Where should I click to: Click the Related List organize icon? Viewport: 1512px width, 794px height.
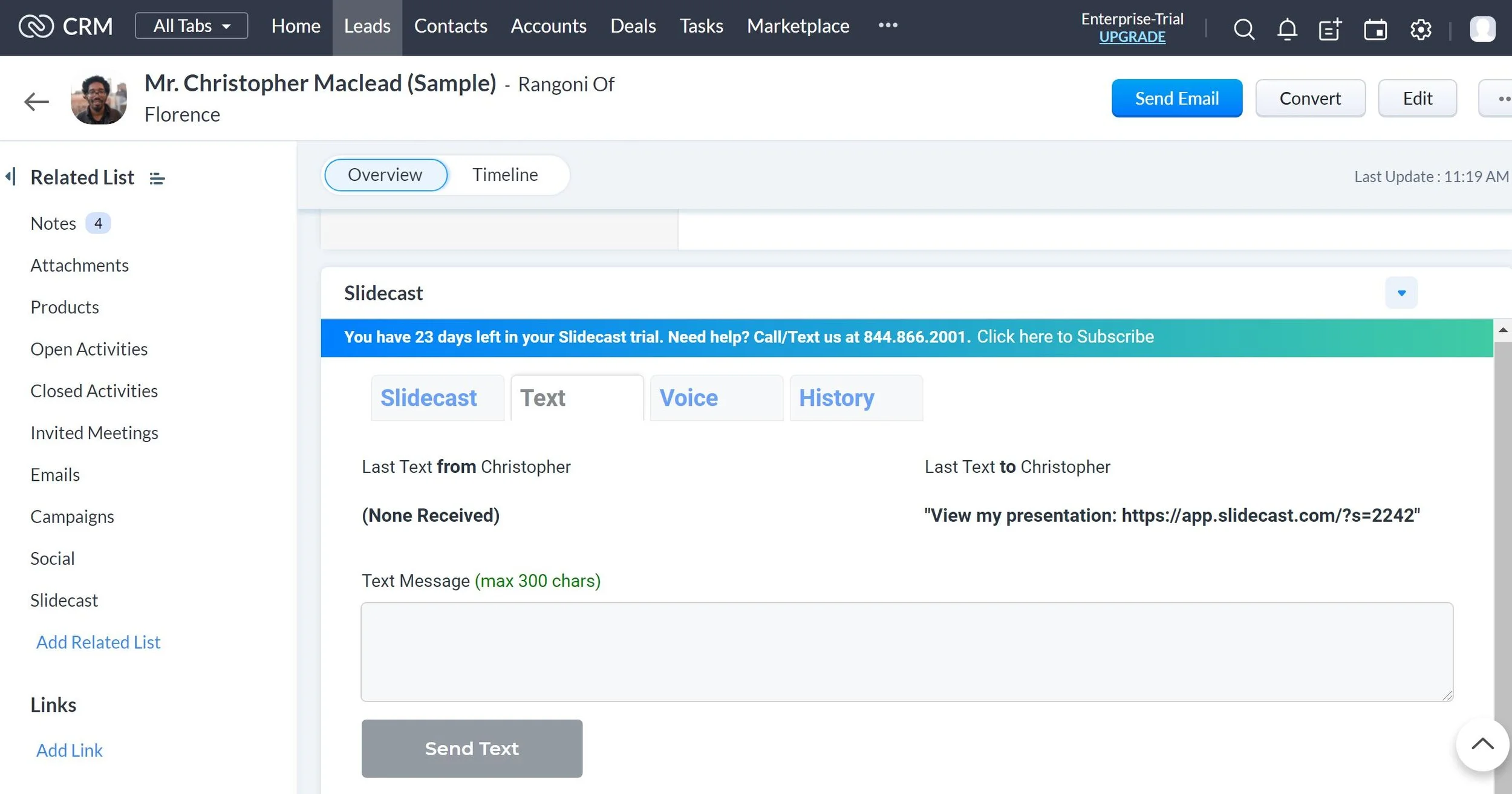(157, 178)
